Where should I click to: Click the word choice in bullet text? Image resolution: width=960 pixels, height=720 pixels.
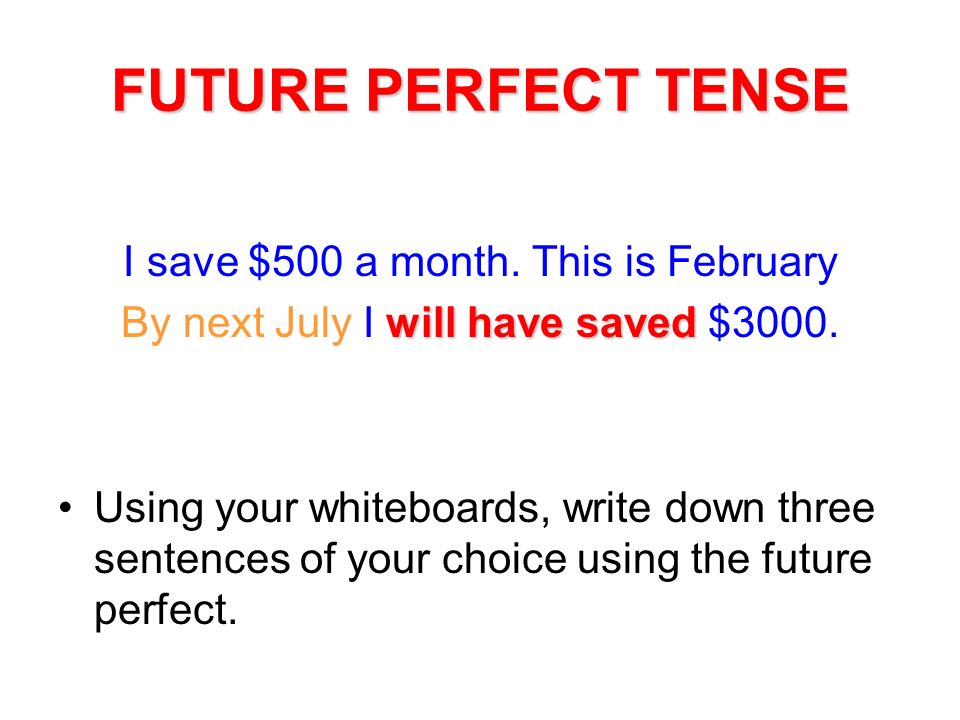(504, 559)
